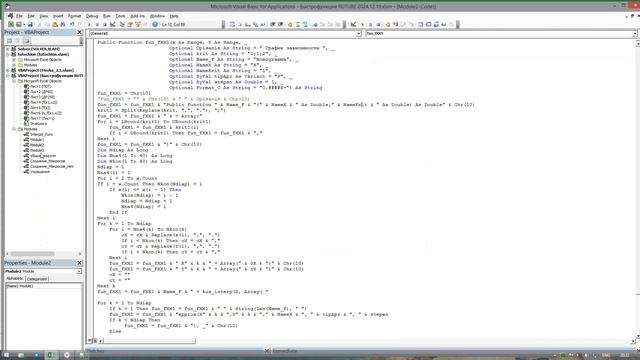640x360 pixels.
Task: Open Watch Window from Debug toolbar
Action: tap(436, 24)
